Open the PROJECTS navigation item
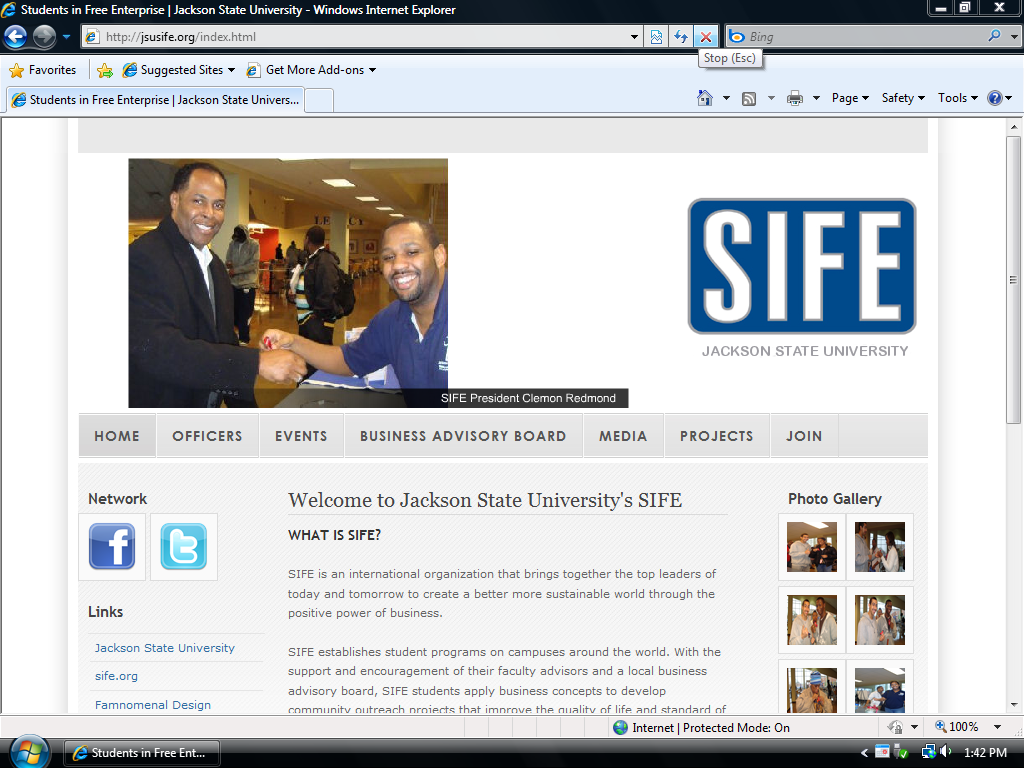Viewport: 1024px width, 768px height. (716, 436)
